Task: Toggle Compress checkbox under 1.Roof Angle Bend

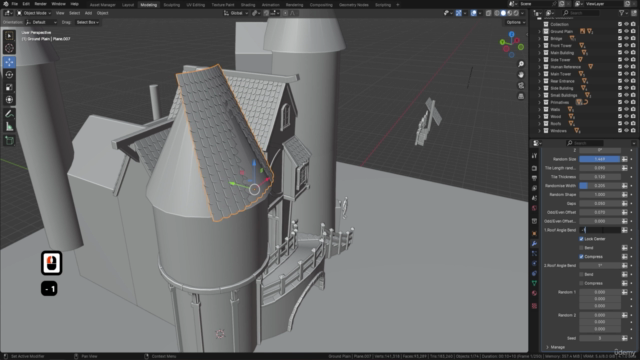Action: pos(581,257)
